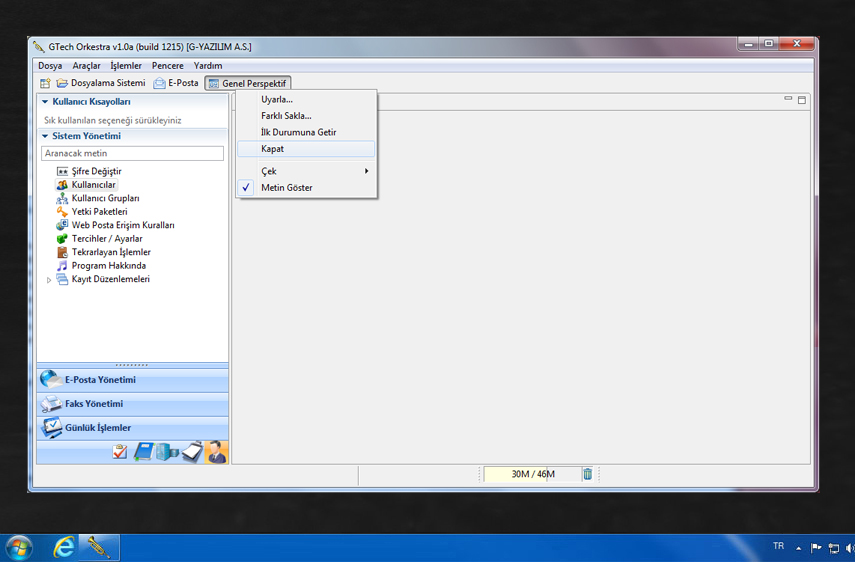Select the Web Posta Erişim Kuralları icon
The height and width of the screenshot is (562, 855).
click(62, 226)
